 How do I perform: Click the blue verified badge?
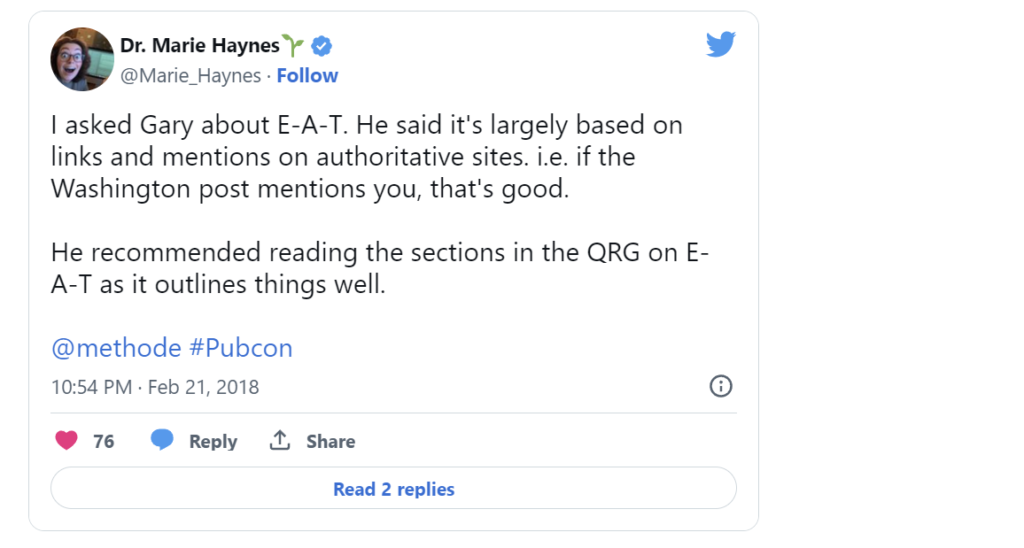click(322, 45)
